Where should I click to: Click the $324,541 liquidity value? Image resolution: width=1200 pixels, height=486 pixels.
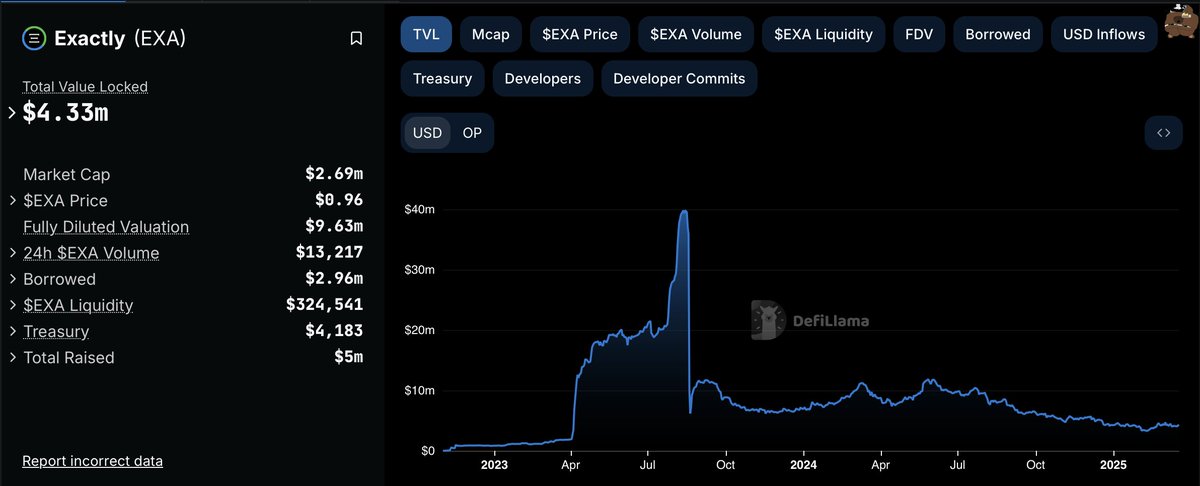(324, 305)
